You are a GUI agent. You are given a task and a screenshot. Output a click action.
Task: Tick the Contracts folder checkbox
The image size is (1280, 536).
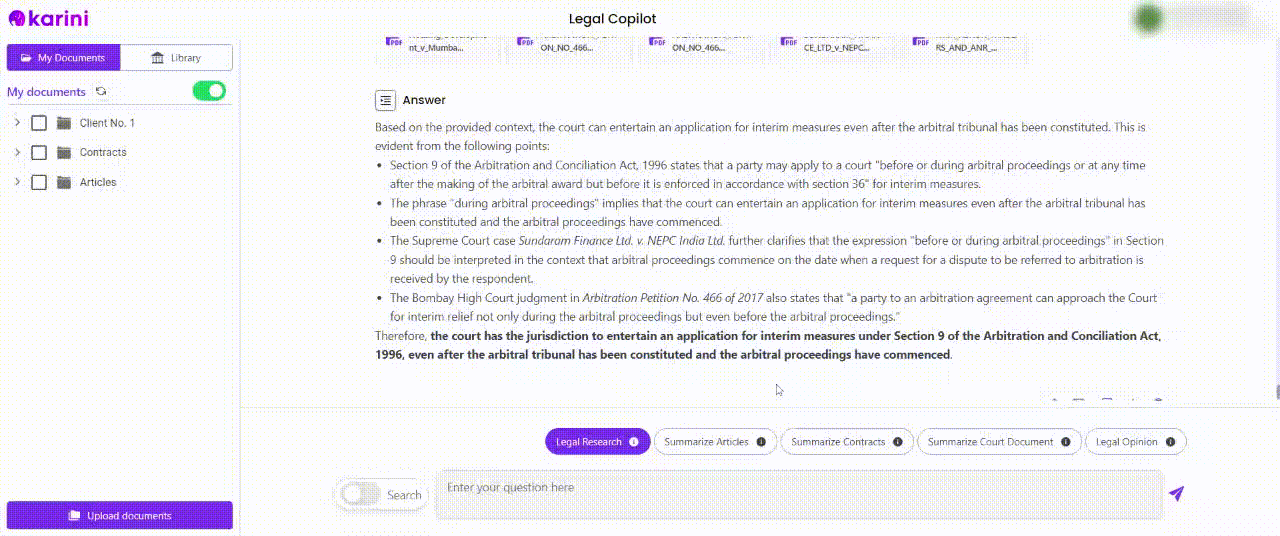coord(39,153)
